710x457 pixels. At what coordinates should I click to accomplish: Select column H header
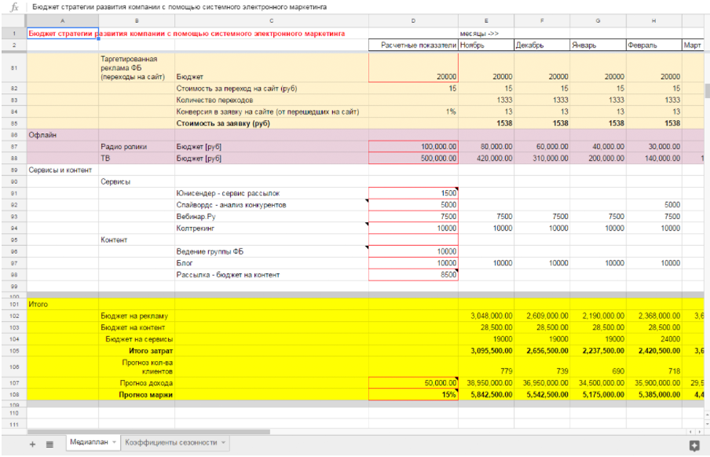654,21
